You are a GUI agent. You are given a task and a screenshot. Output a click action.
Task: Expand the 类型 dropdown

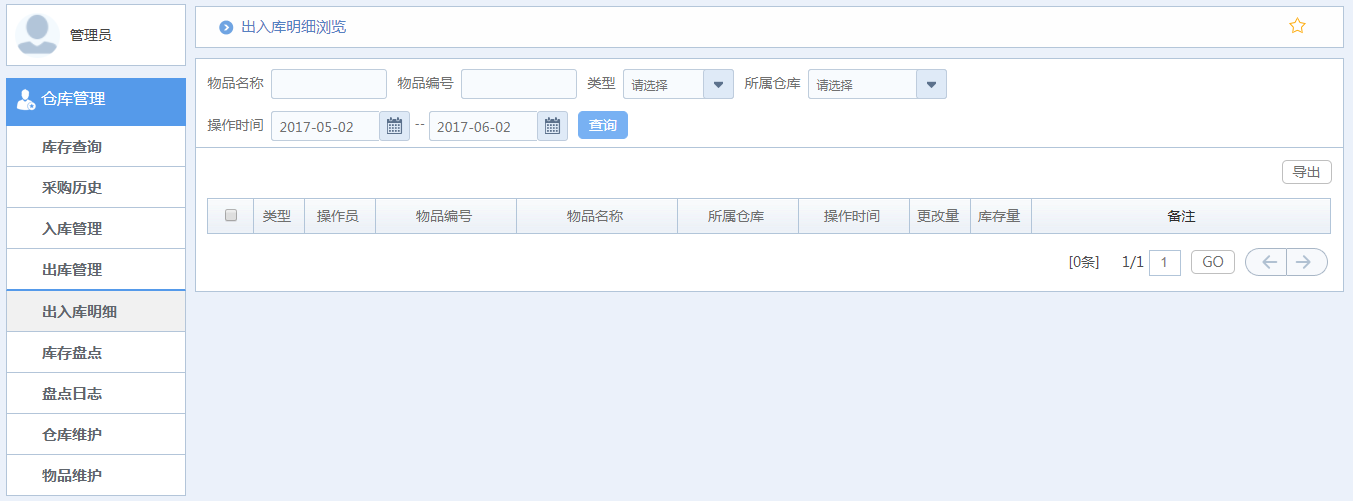coord(718,84)
